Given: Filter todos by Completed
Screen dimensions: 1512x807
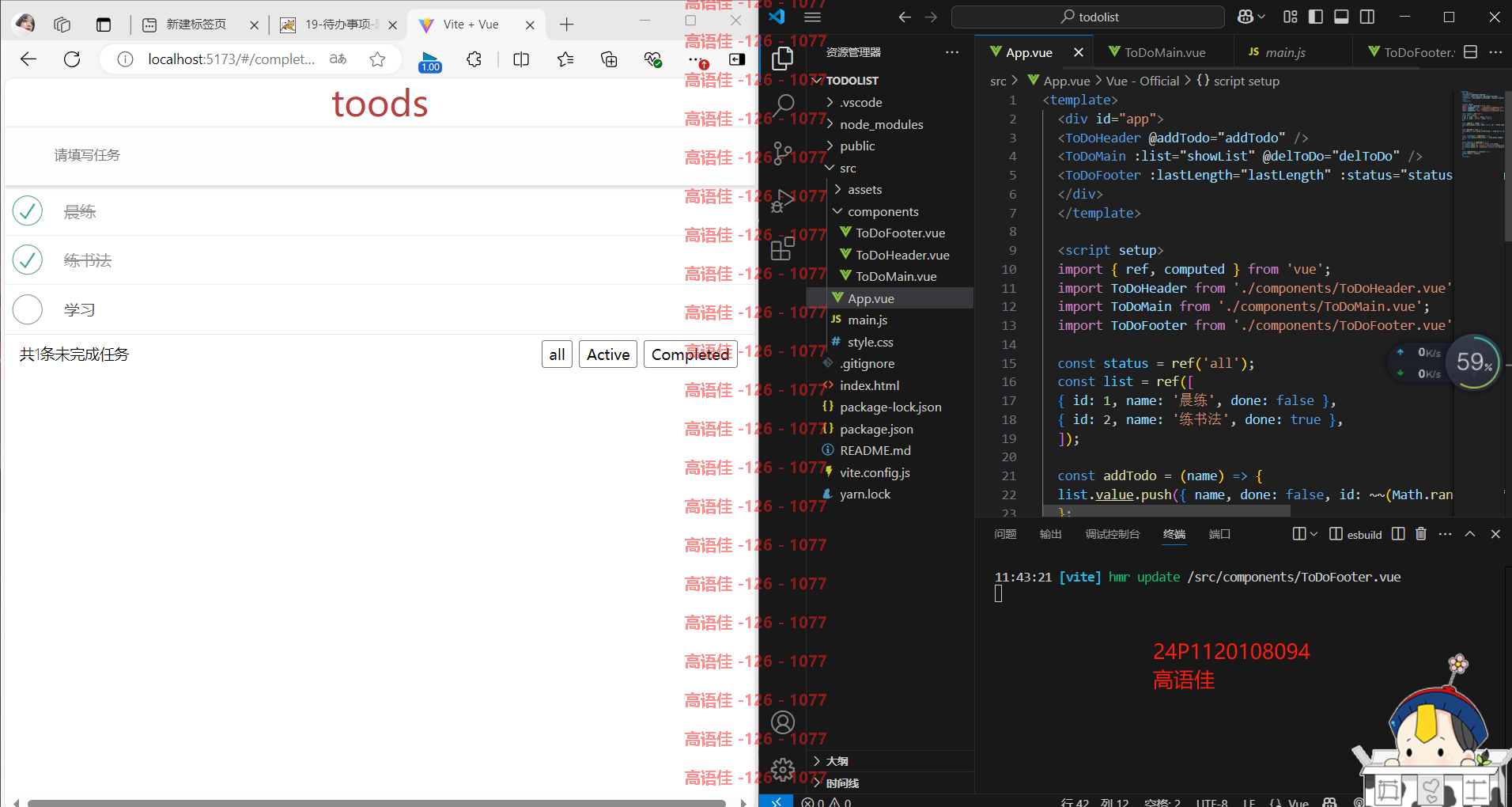Looking at the screenshot, I should pos(690,354).
